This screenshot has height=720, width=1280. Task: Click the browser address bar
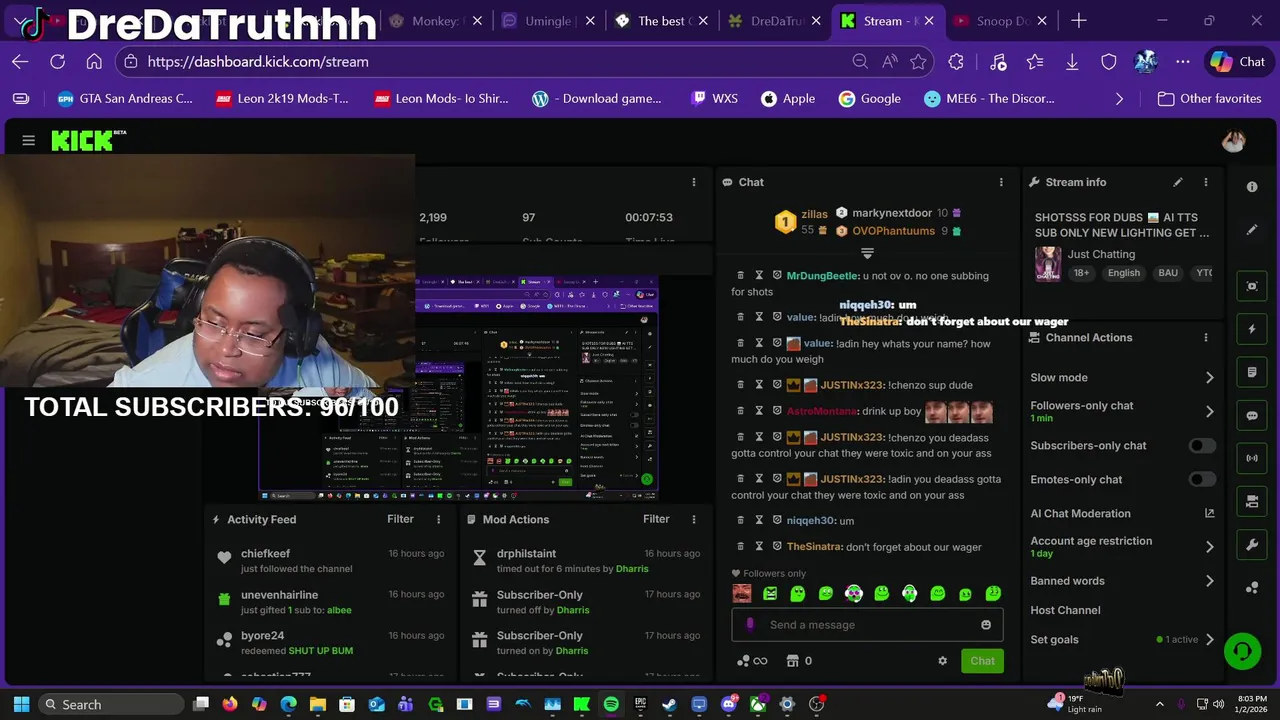[490, 62]
